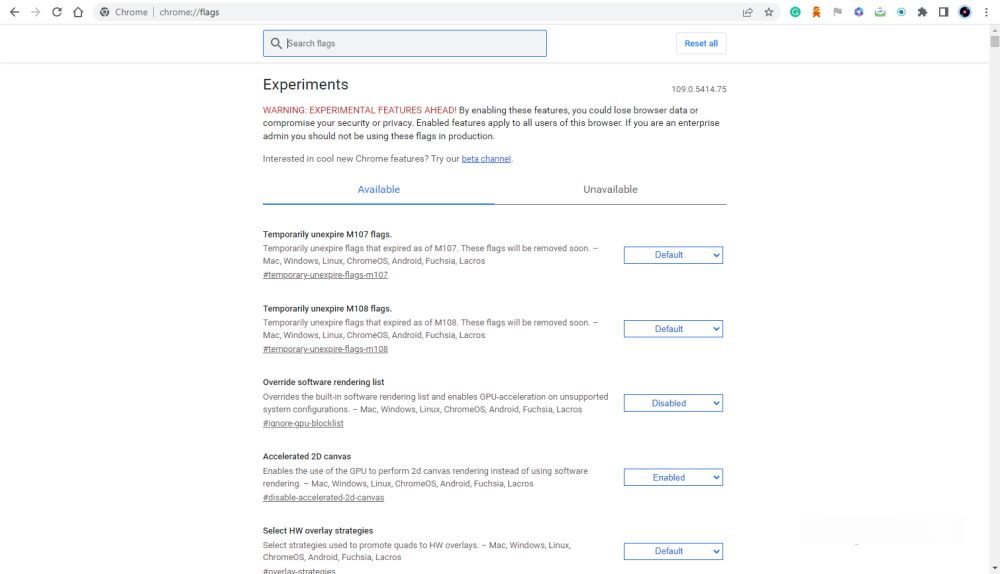Open the Accelerated 2D canvas dropdown
This screenshot has width=1000, height=574.
(673, 477)
